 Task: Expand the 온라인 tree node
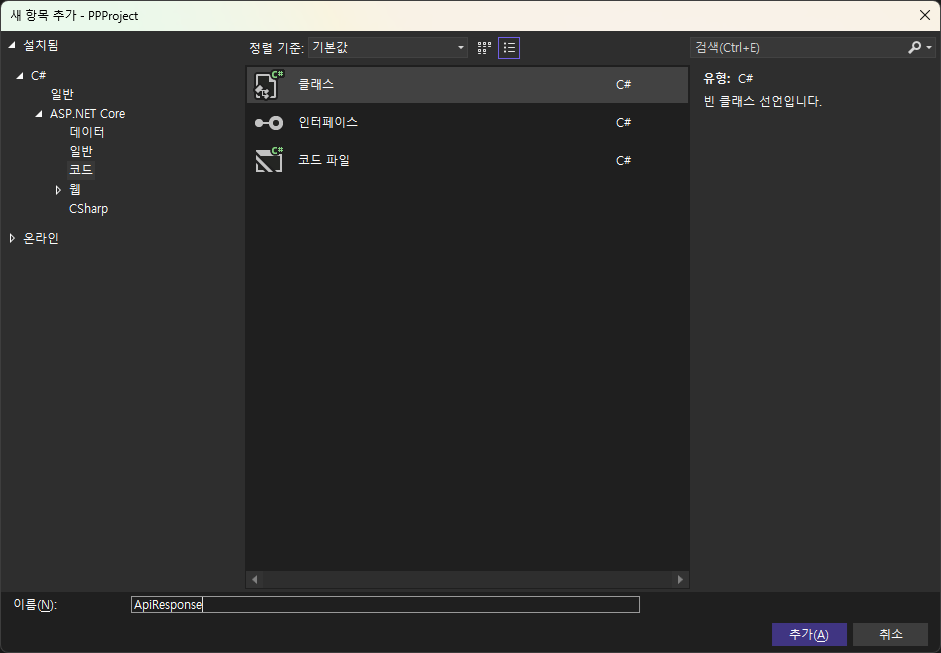[12, 238]
